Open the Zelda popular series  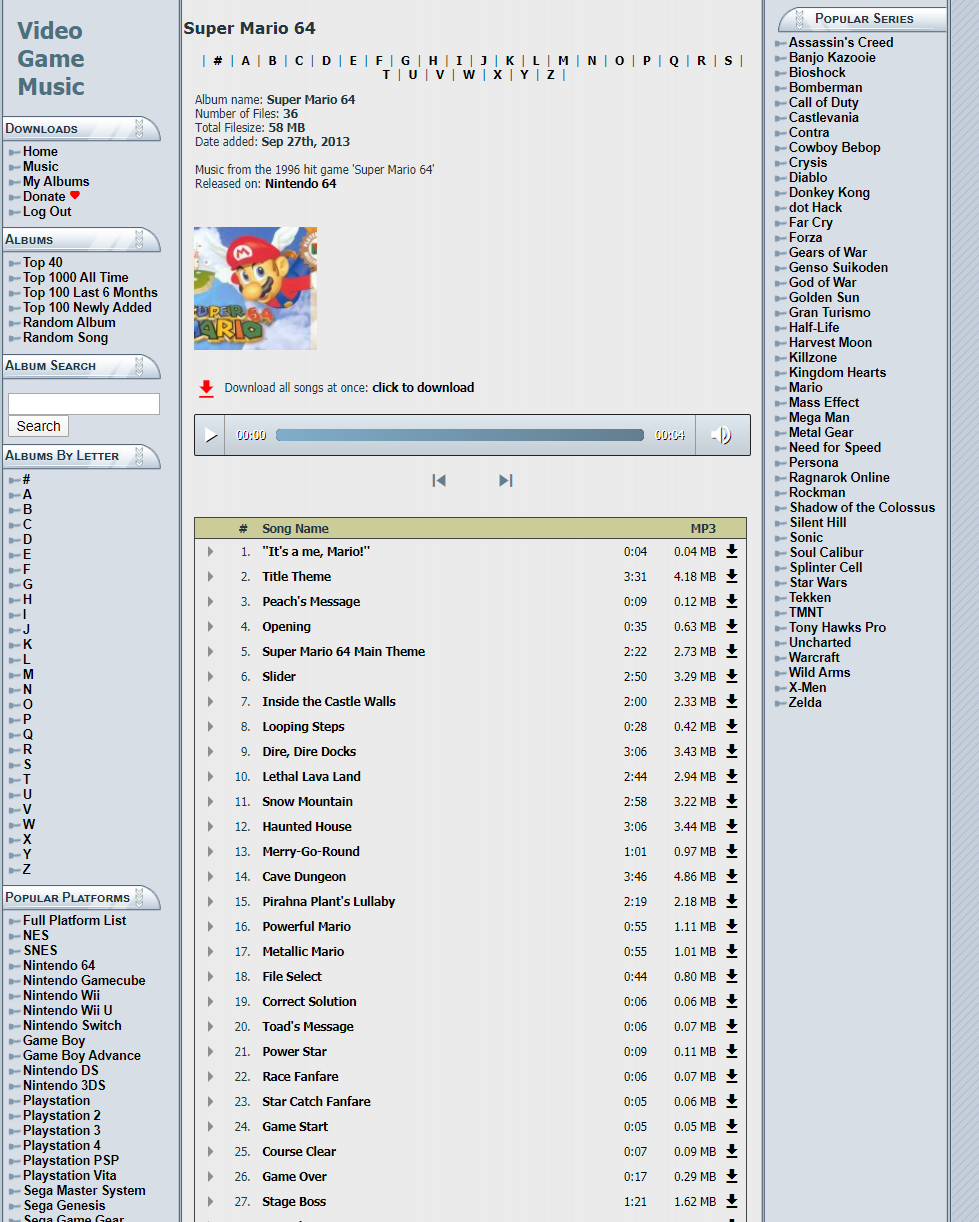[x=805, y=703]
